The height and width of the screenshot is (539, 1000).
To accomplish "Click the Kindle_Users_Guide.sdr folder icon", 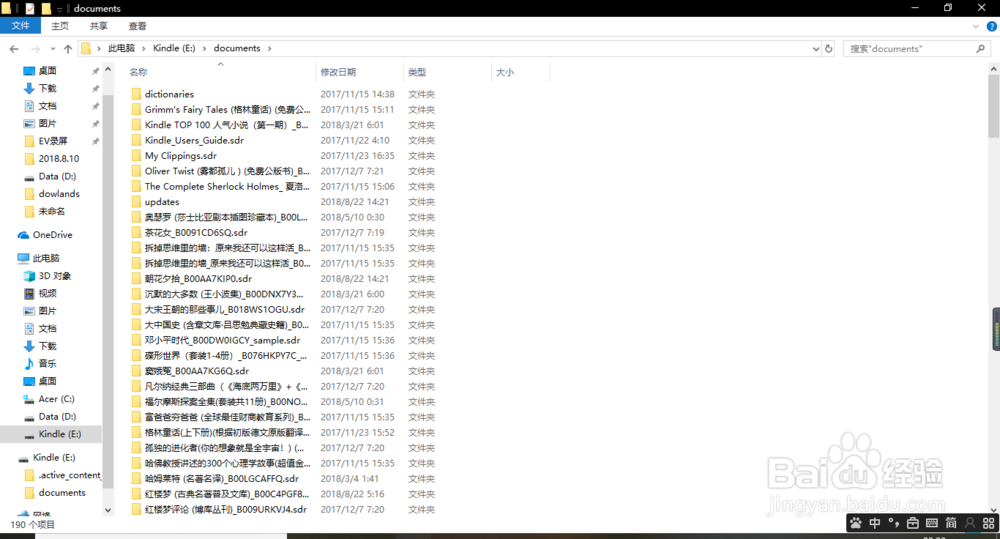I will point(136,140).
